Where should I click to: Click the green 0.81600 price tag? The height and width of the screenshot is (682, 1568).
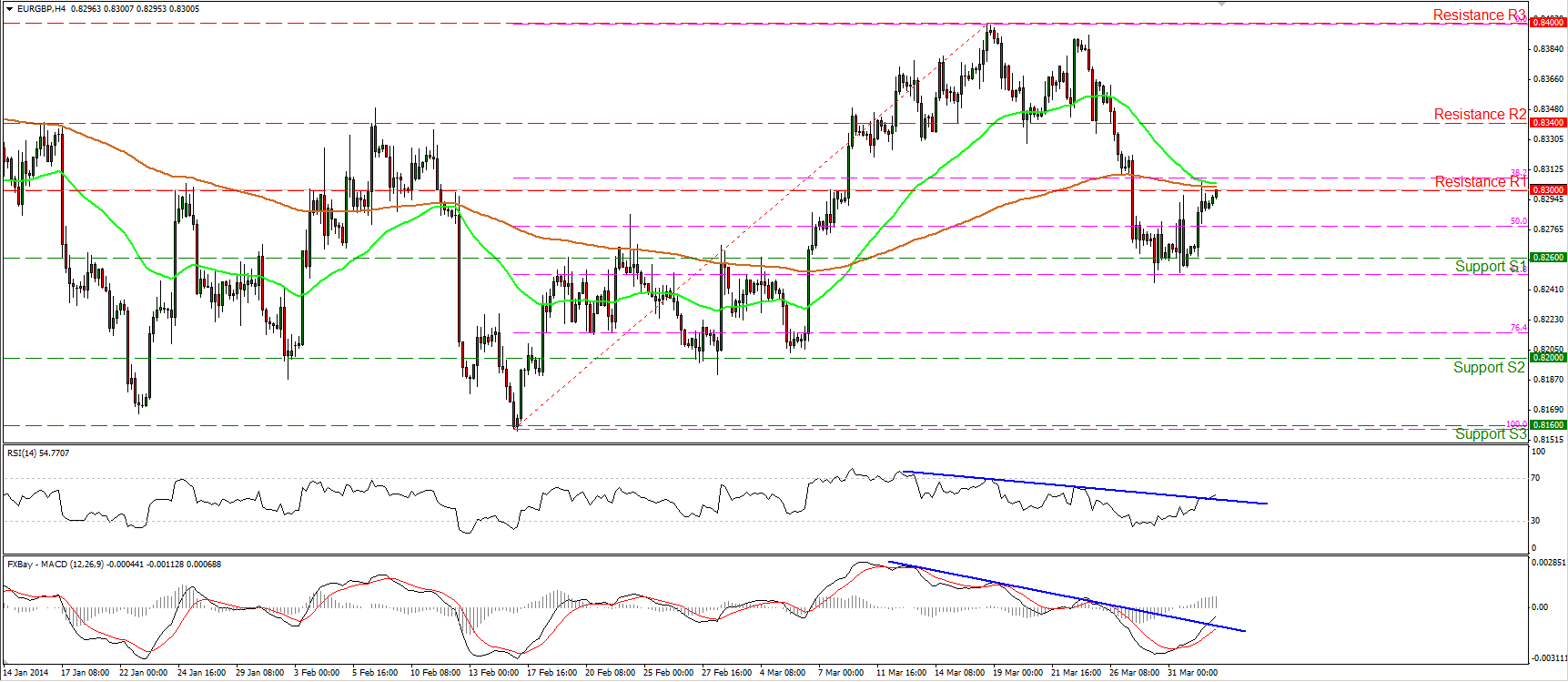pos(1548,425)
